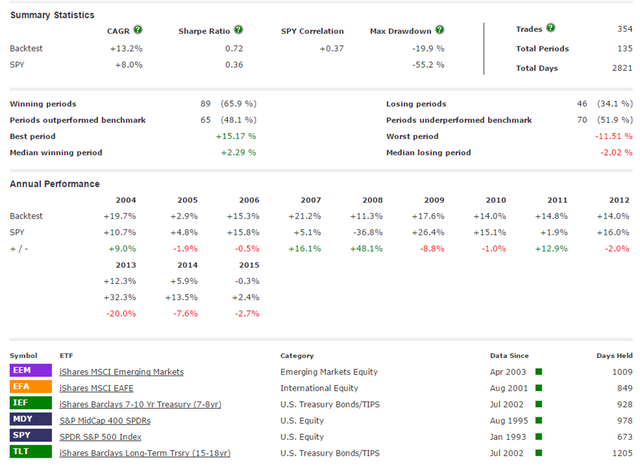Open the iShares MSCI Emerging Markets link
This screenshot has height=469, width=640.
122,372
